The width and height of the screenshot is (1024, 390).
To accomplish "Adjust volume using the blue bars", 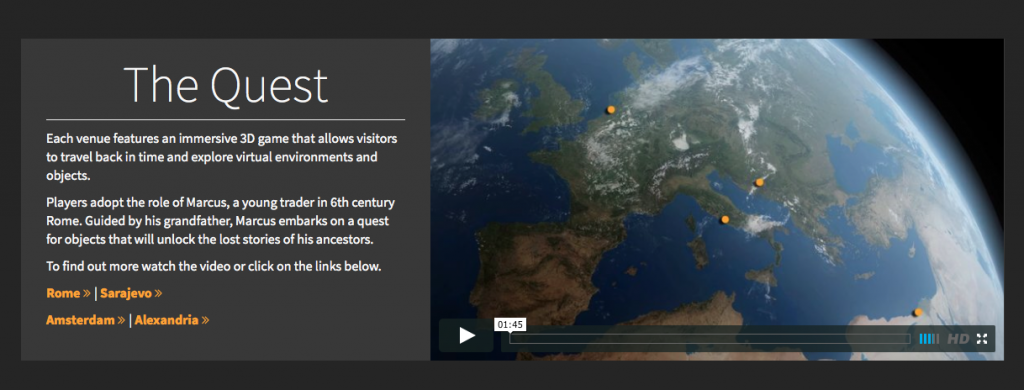I will coord(929,338).
